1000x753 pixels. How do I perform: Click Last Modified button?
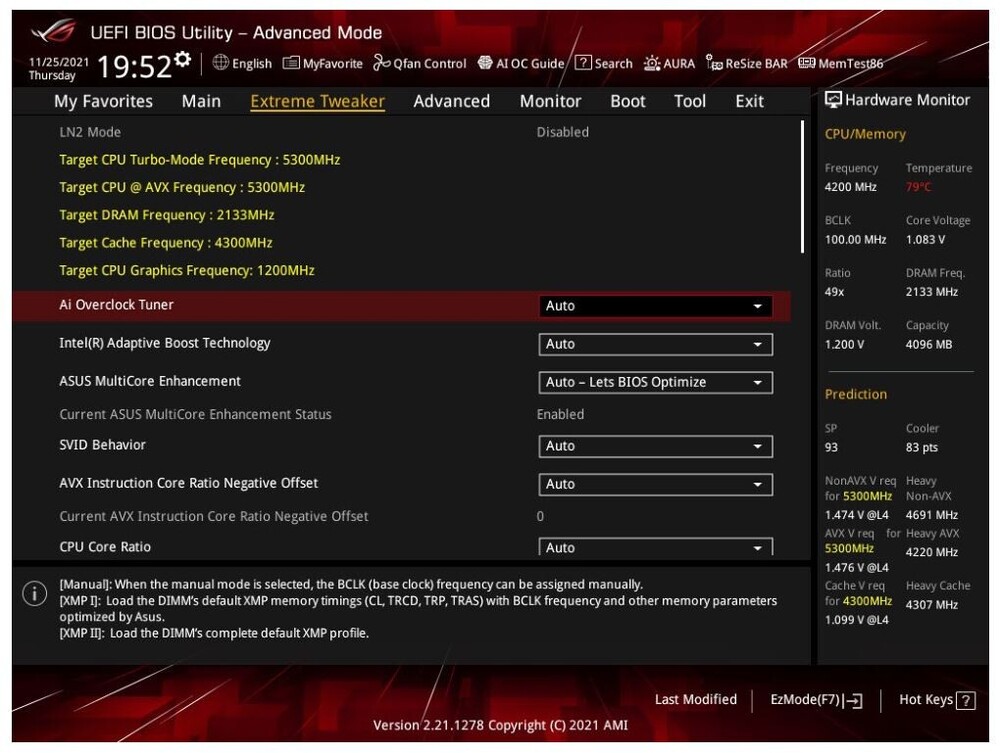pos(696,699)
